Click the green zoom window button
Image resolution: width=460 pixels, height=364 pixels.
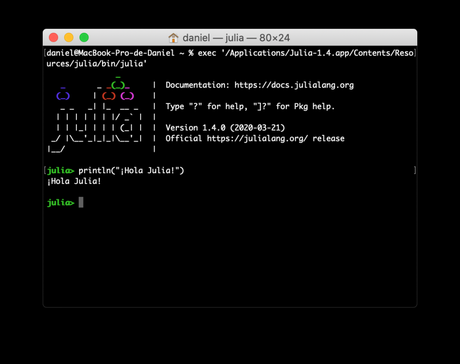(84, 37)
